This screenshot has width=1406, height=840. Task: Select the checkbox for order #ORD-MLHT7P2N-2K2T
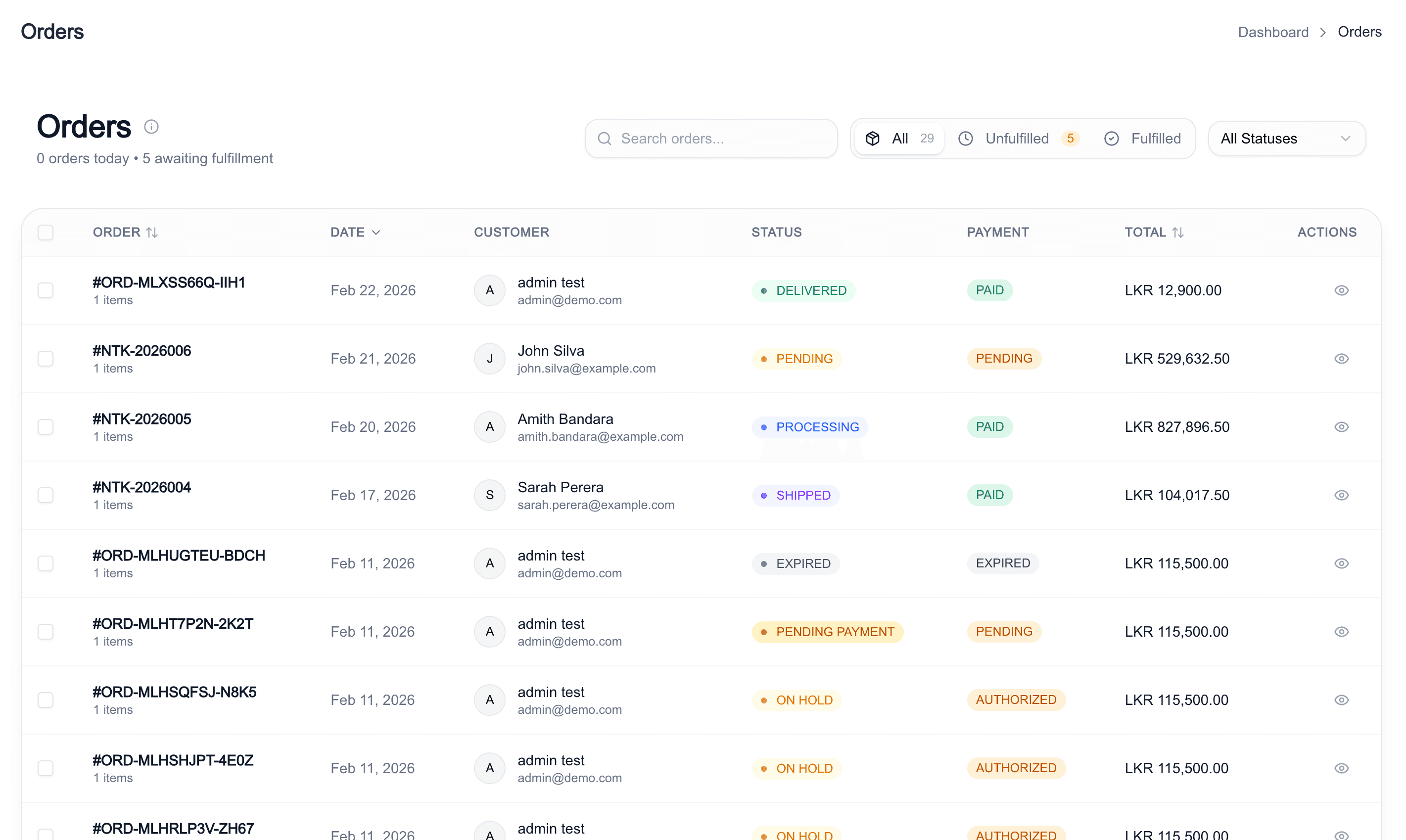tap(46, 632)
